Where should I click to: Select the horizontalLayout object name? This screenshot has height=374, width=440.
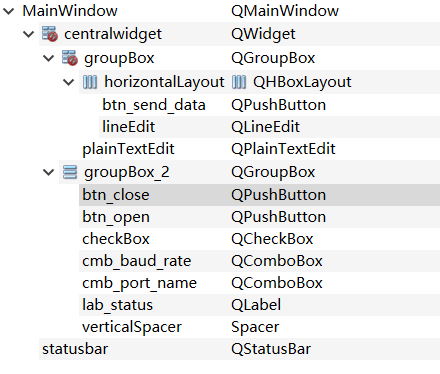(164, 82)
